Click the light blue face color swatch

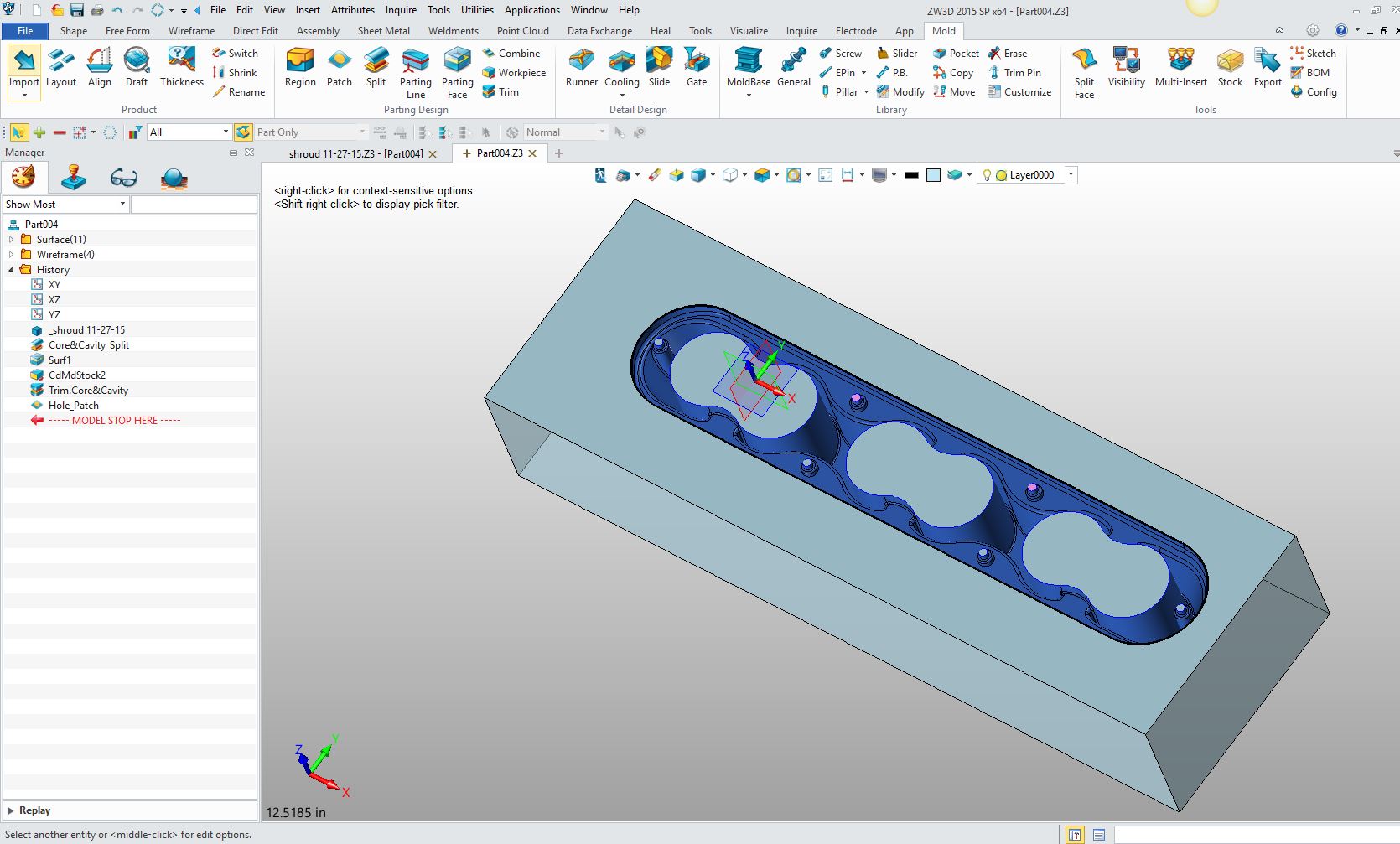(x=933, y=175)
